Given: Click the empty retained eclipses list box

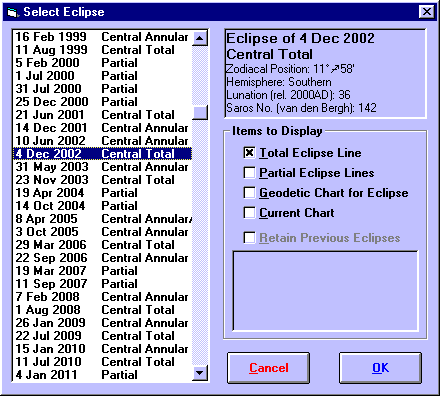Looking at the screenshot, I should pos(325,291).
